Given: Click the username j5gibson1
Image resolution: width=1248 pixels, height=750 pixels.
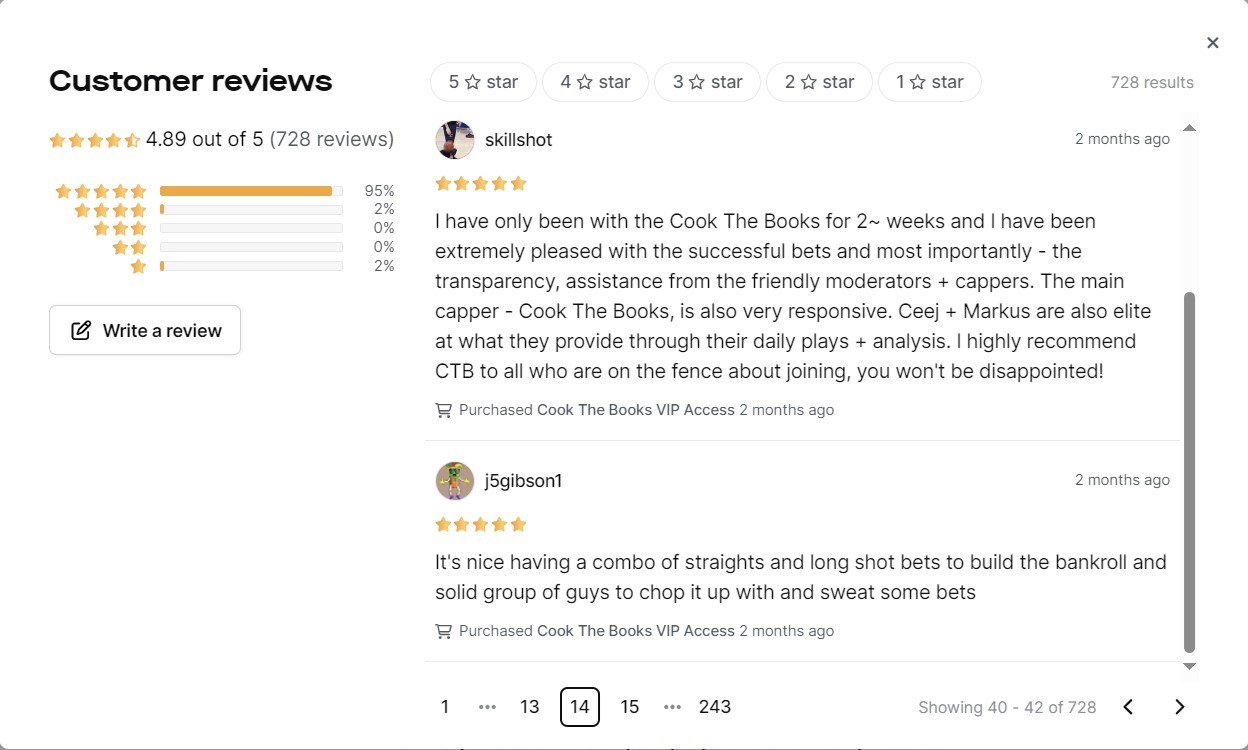Looking at the screenshot, I should (x=523, y=481).
